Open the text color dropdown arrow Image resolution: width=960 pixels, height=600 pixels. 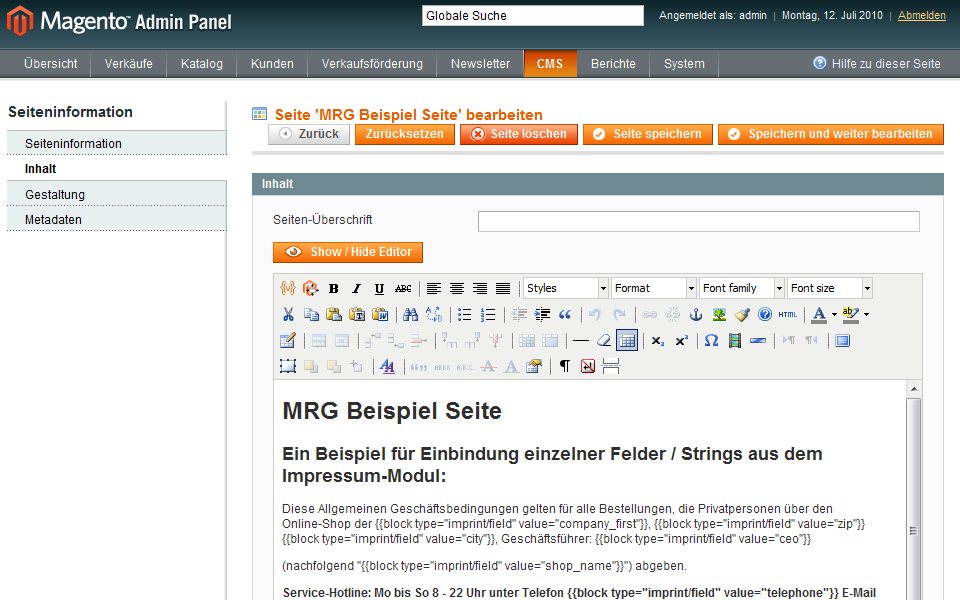point(834,315)
